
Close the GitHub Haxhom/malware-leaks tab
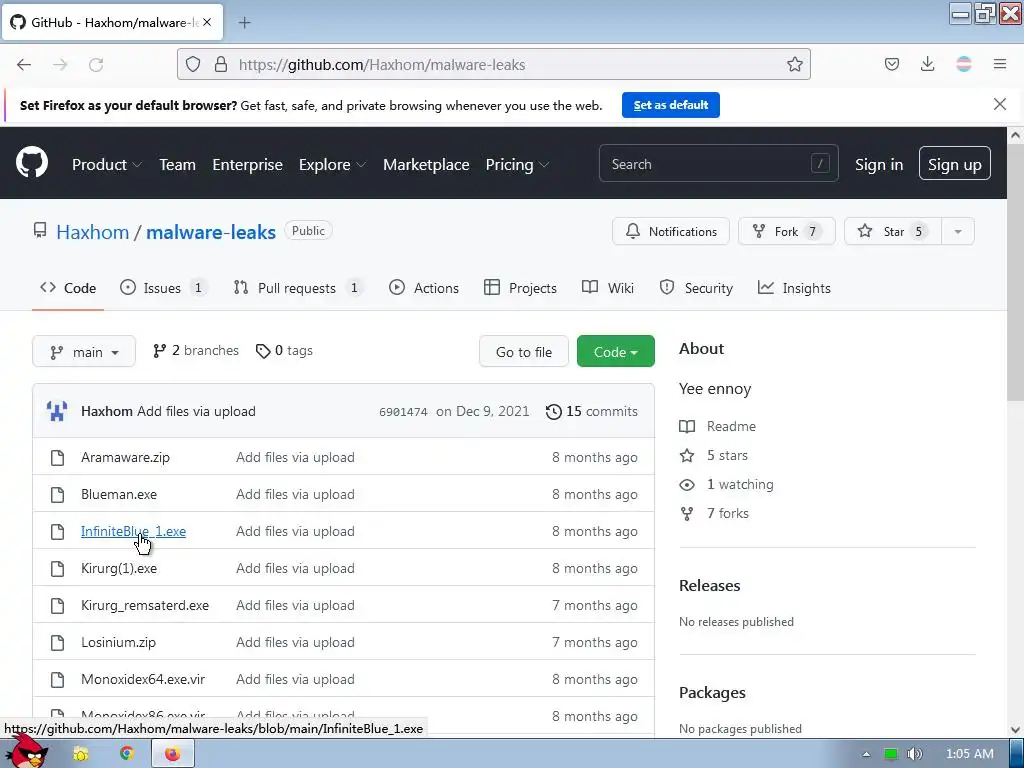point(207,22)
